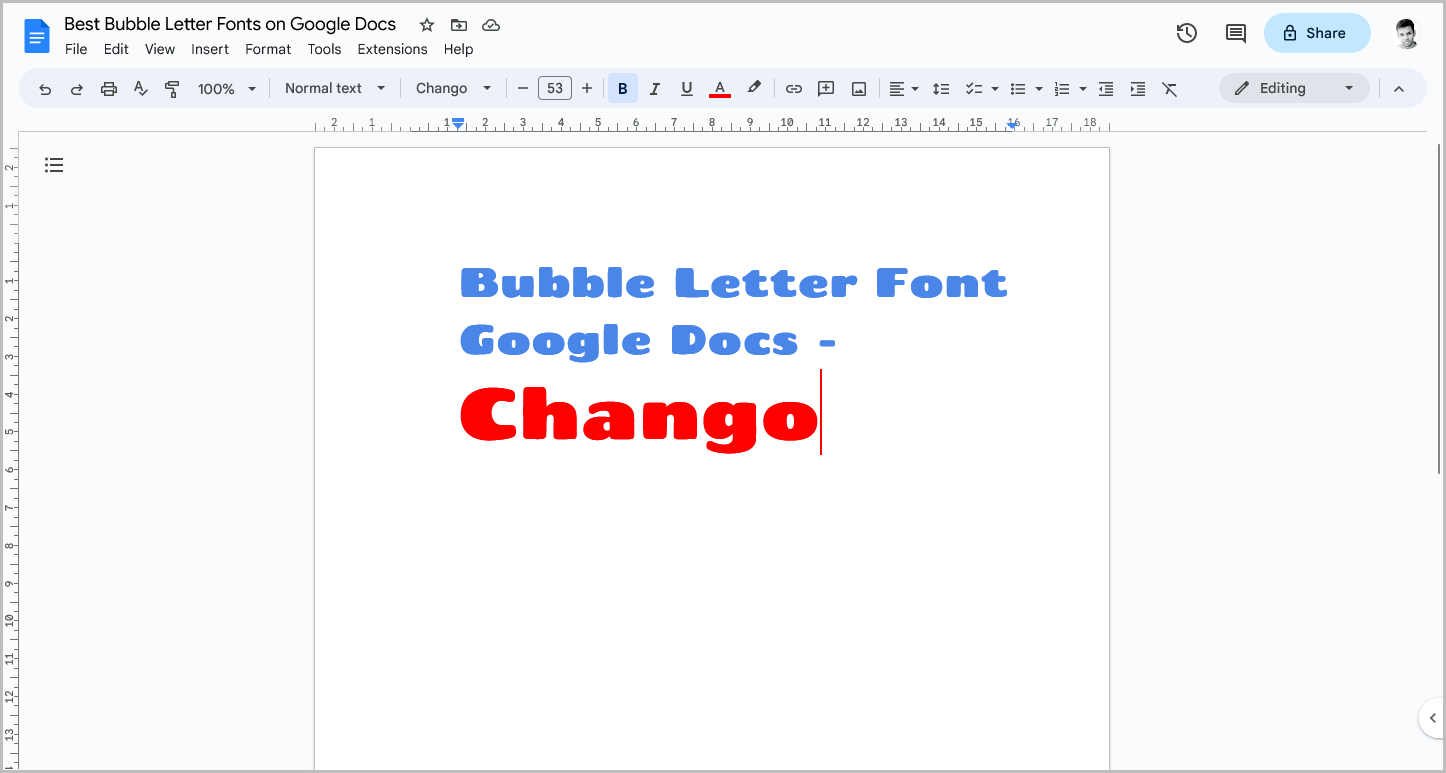Open version history

pyautogui.click(x=1186, y=33)
